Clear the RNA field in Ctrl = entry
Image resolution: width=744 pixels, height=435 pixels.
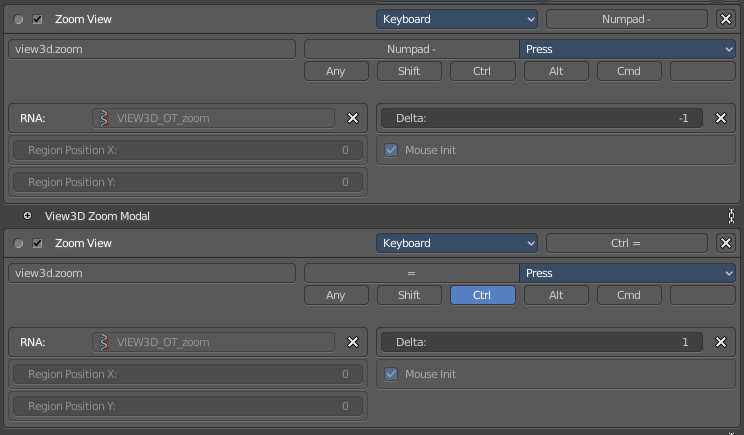tap(353, 342)
